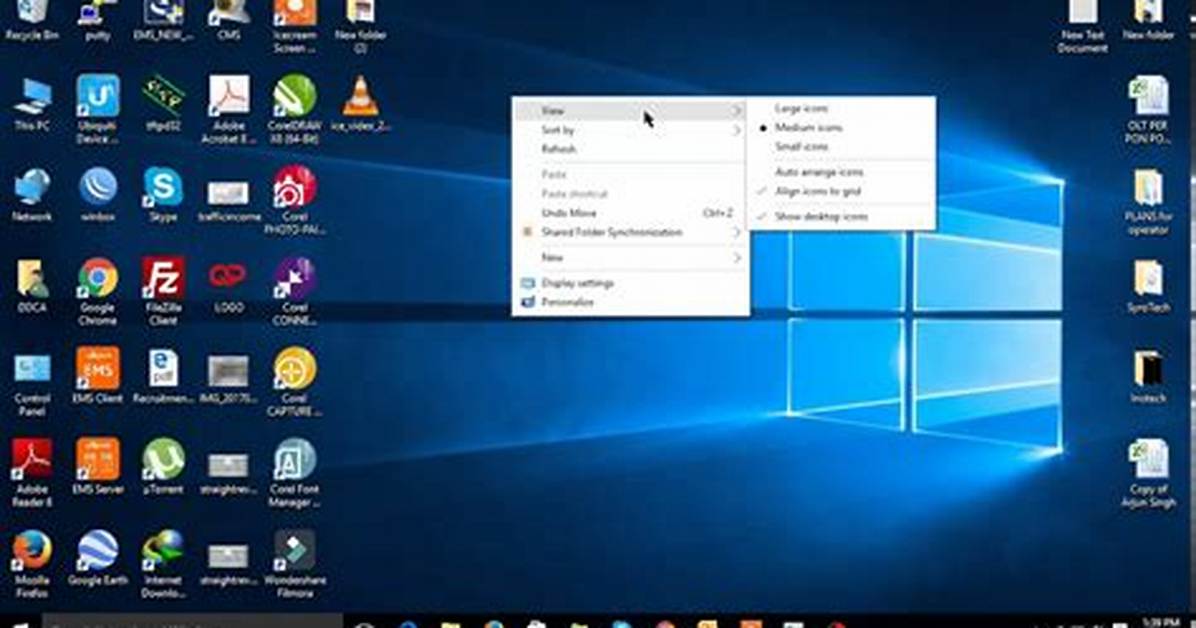
Task: Select the Copy of Arjun Singh spreadsheet
Action: click(1148, 473)
